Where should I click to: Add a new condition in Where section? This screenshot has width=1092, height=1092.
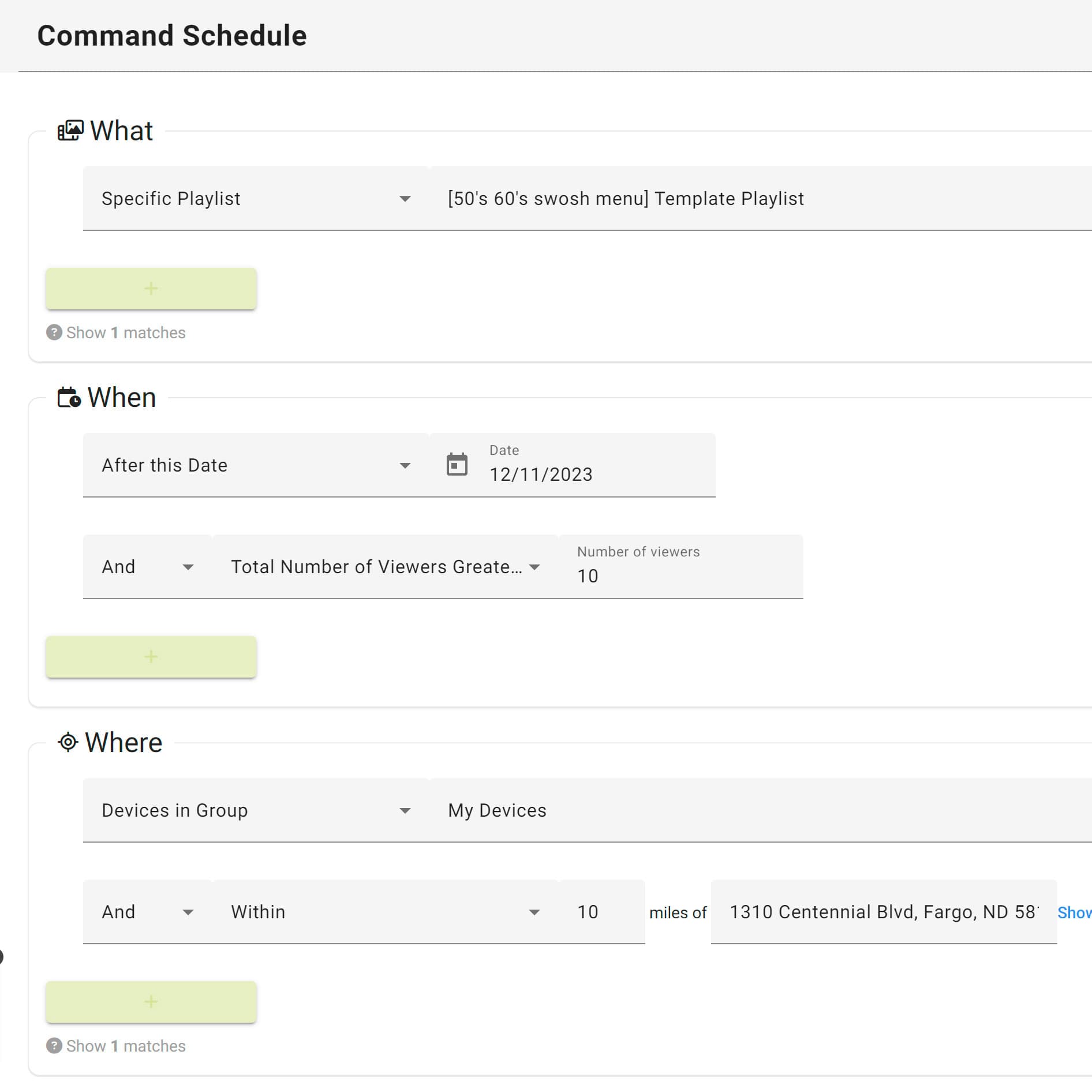[x=151, y=1002]
